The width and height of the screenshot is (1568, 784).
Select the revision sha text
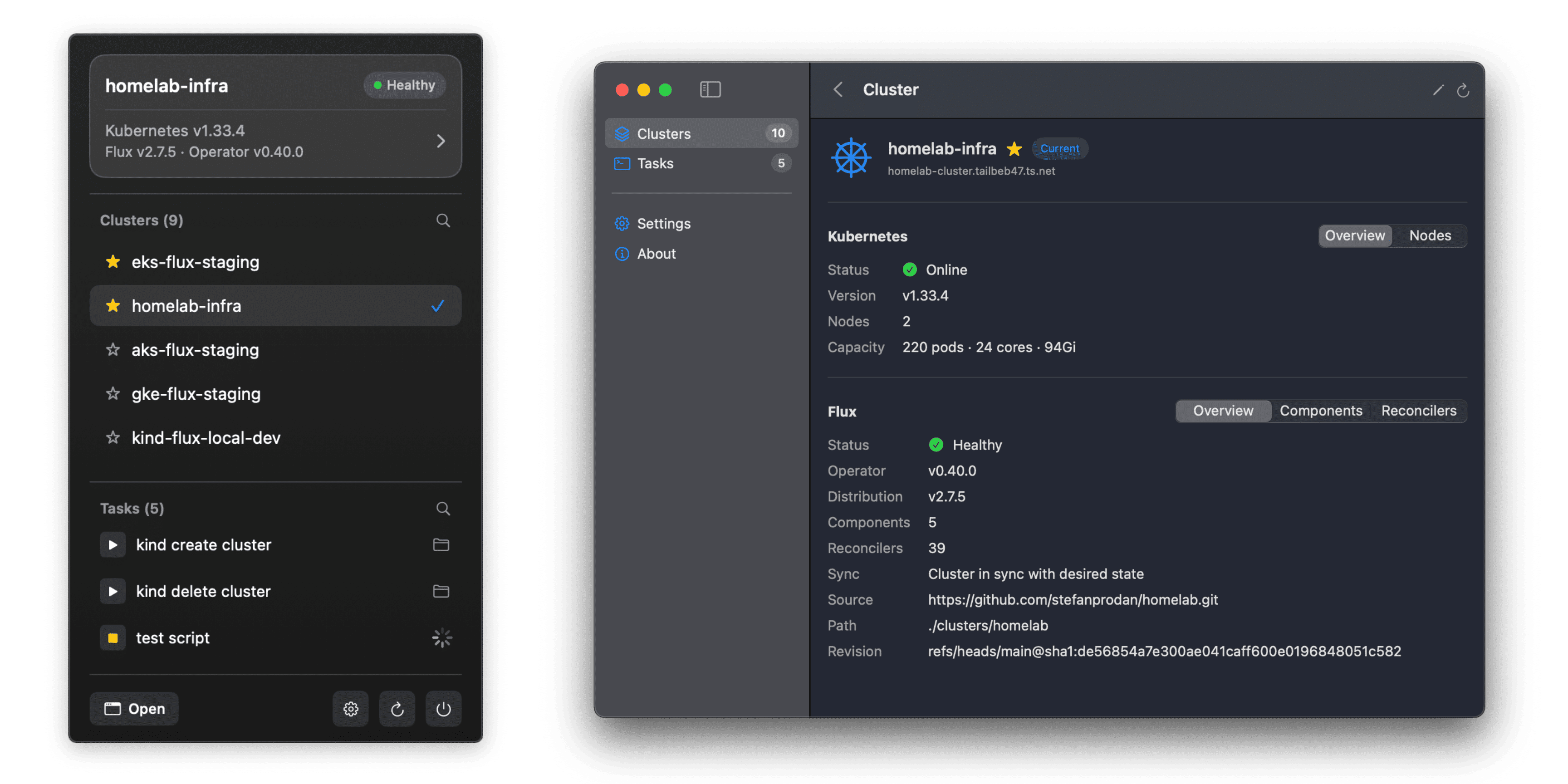tap(1164, 652)
